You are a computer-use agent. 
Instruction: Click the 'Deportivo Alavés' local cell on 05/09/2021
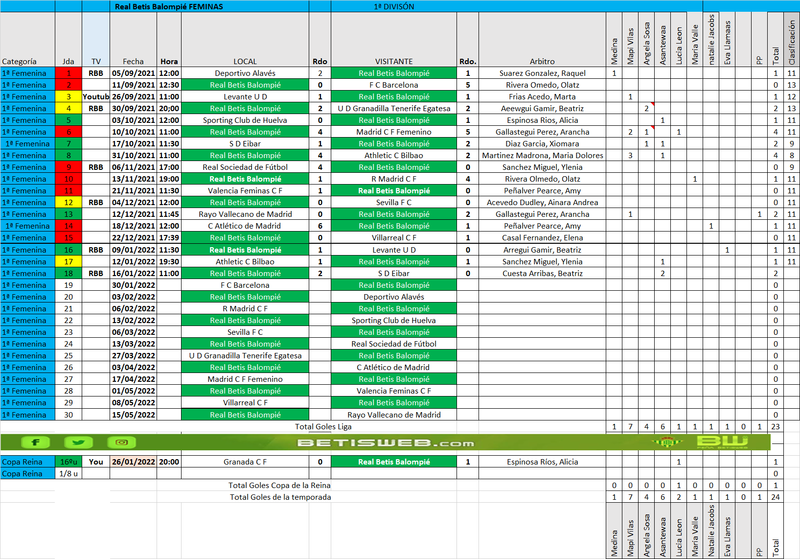245,73
